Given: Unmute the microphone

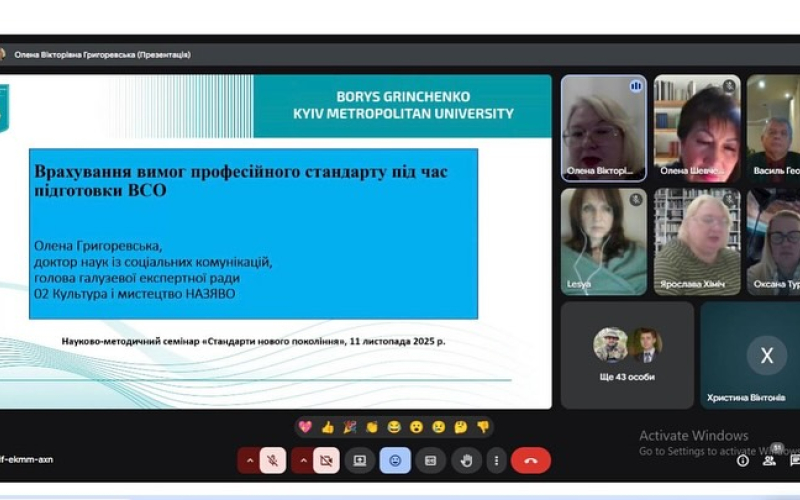Looking at the screenshot, I should coord(273,460).
